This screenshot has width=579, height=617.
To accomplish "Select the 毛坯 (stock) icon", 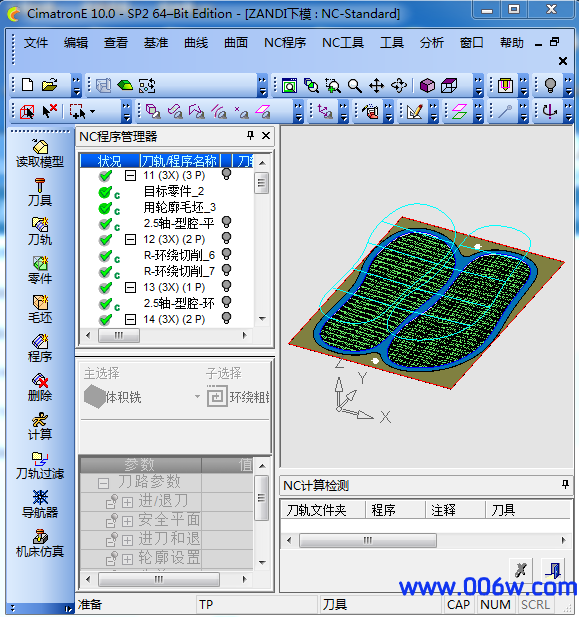I will 40,309.
